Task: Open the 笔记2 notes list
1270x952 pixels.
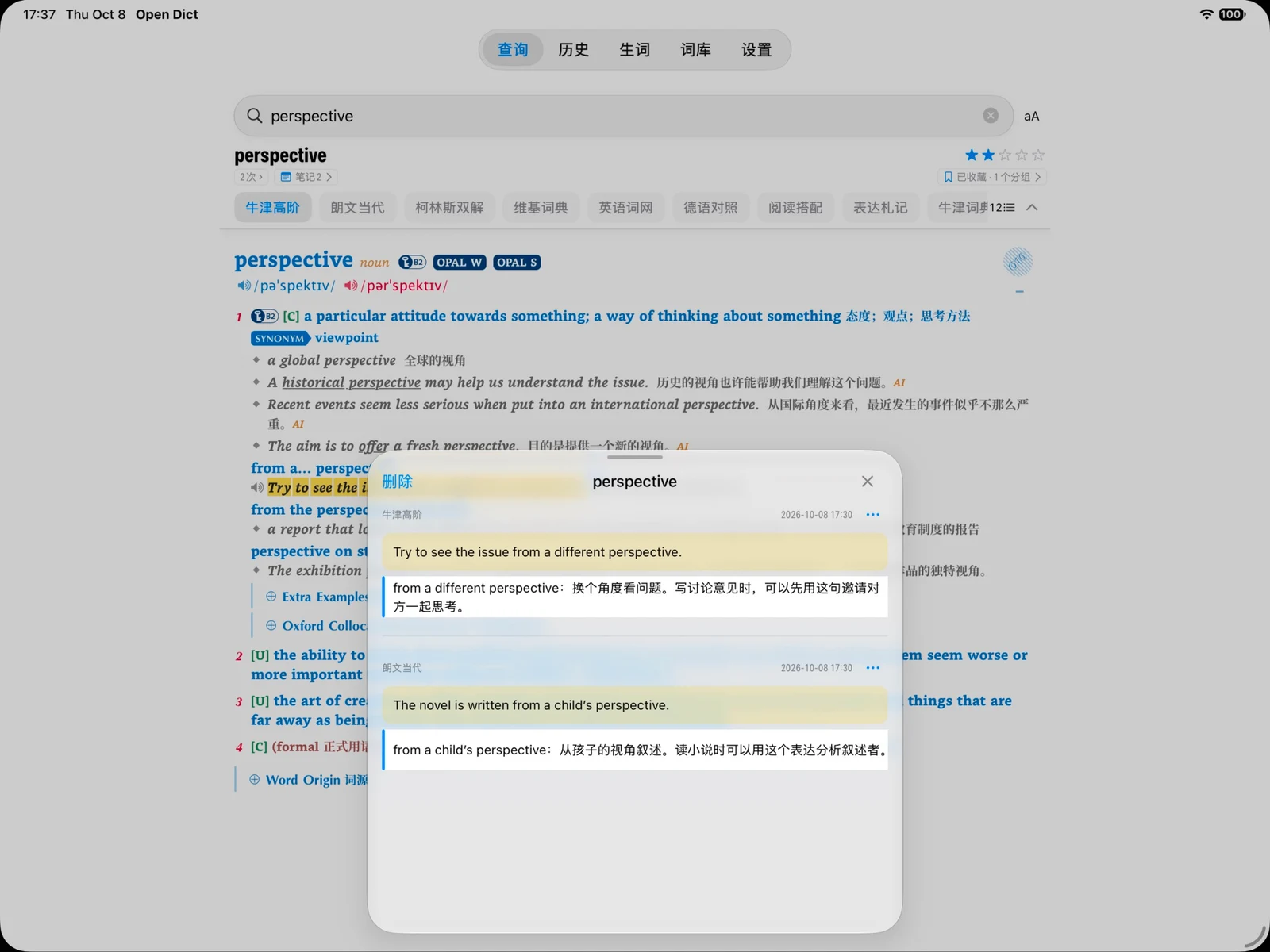Action: (306, 177)
